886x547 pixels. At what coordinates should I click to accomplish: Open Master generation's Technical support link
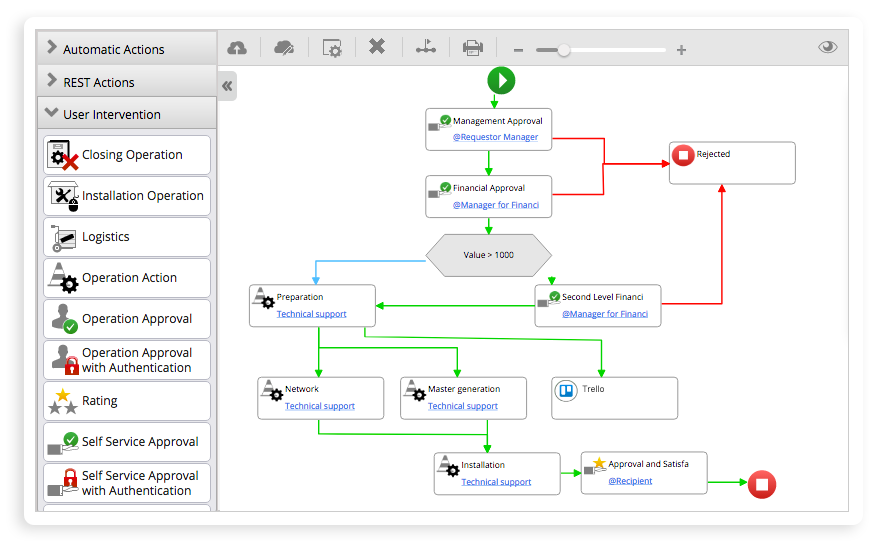click(463, 406)
